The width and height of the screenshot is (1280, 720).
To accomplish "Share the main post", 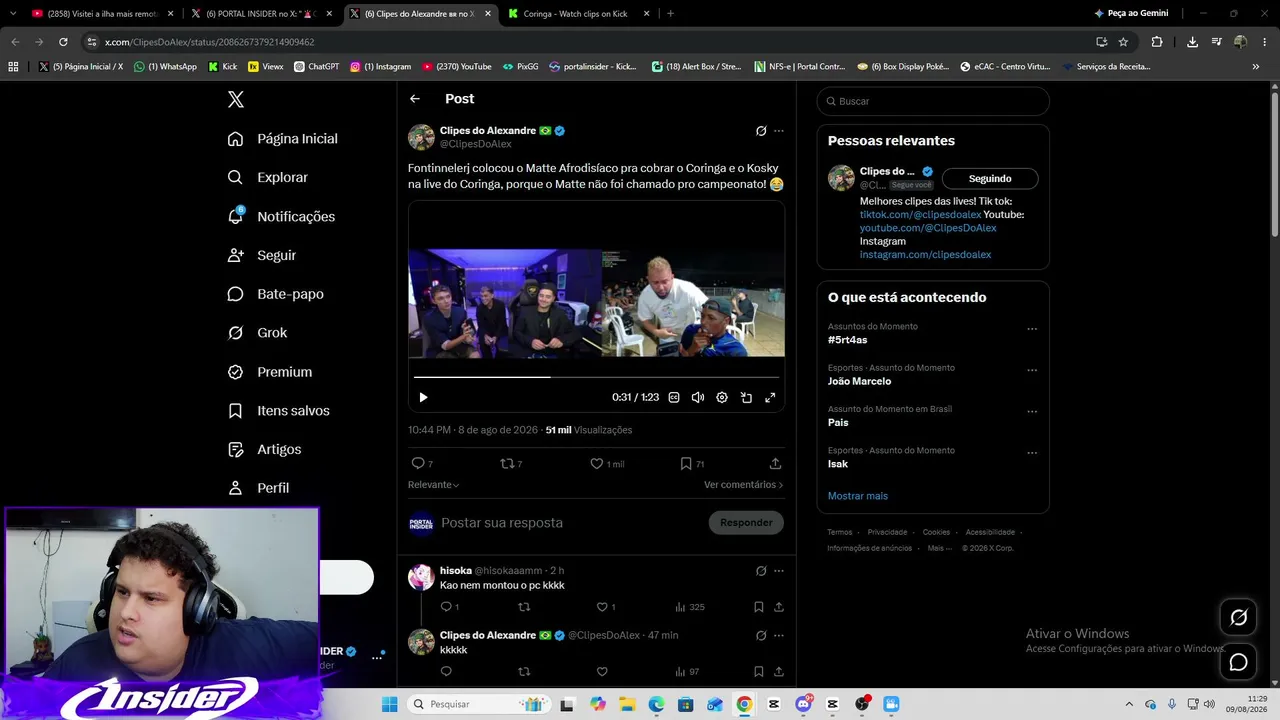I will click(775, 464).
